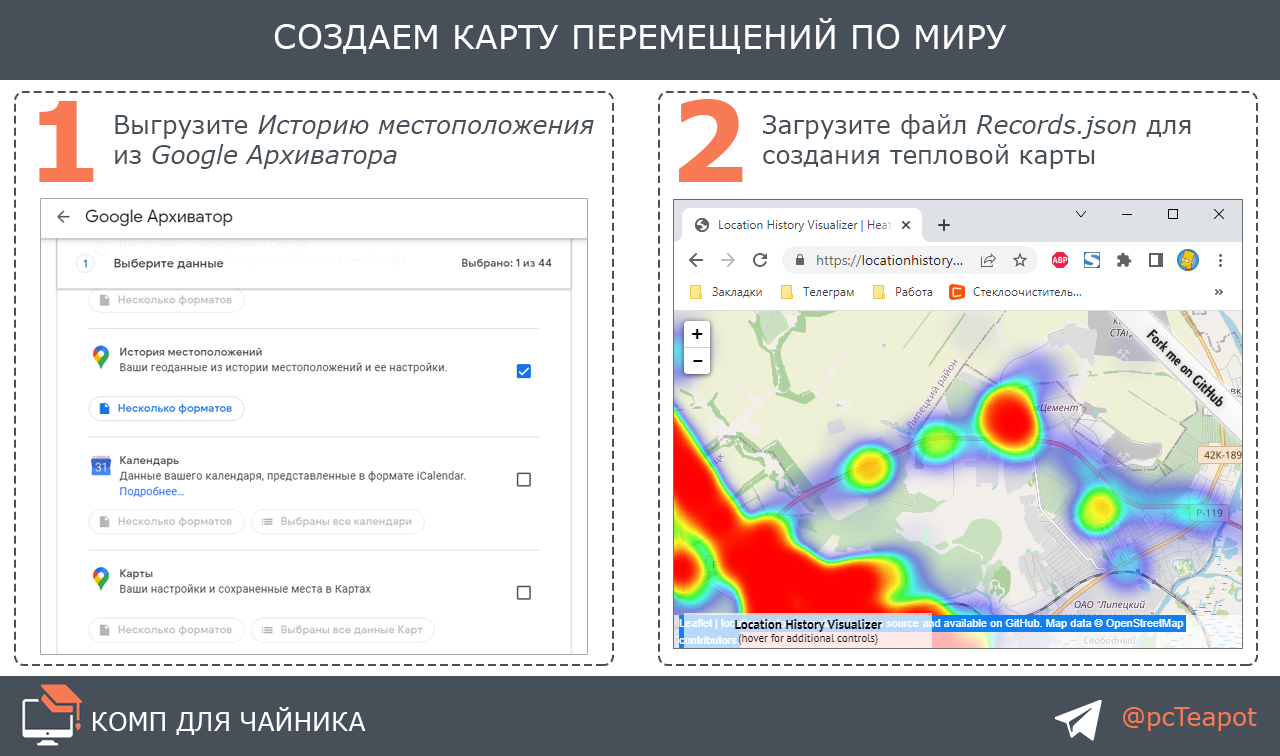
Task: Open the Chrome three-dot menu
Action: [1220, 260]
